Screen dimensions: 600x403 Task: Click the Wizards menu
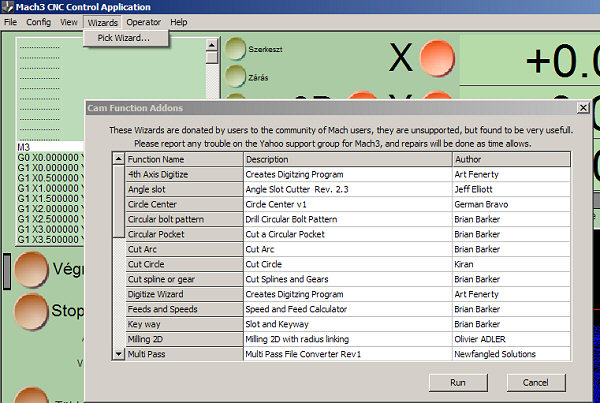103,22
